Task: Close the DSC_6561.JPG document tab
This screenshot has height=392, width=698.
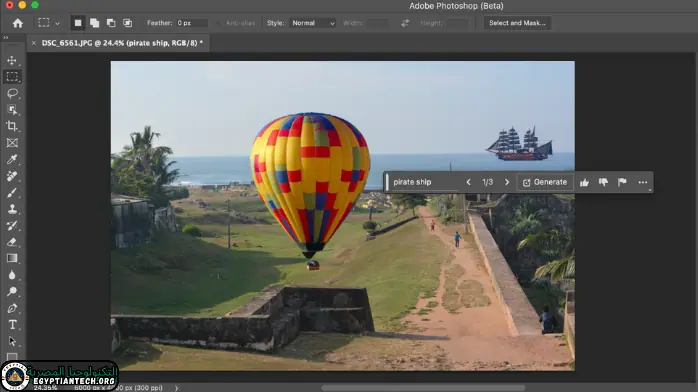Action: click(x=34, y=43)
